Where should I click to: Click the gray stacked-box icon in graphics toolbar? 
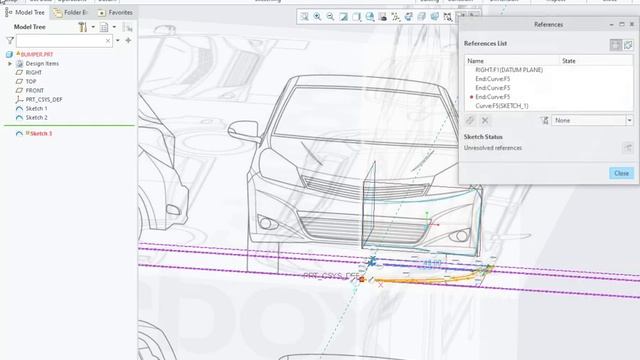(x=422, y=17)
